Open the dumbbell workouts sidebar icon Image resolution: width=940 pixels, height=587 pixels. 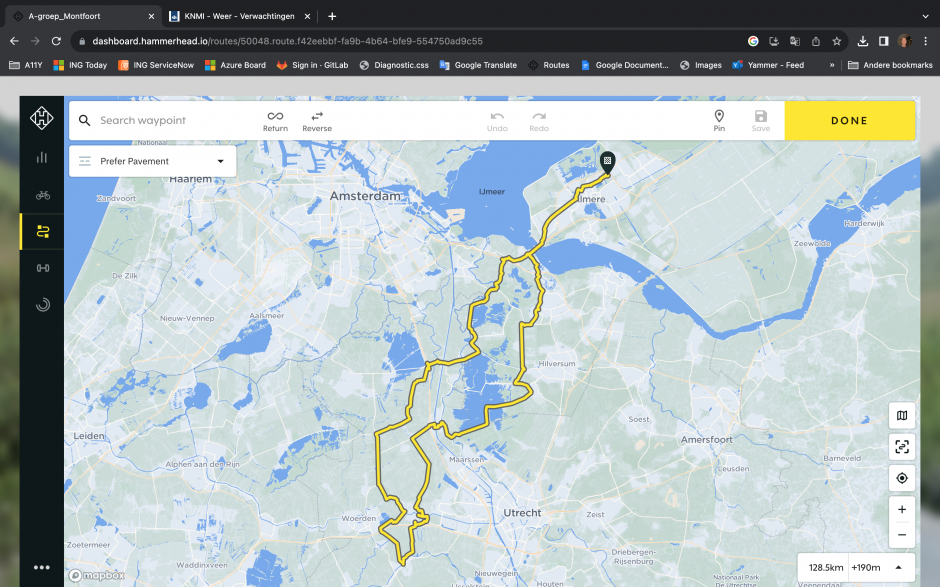(42, 268)
